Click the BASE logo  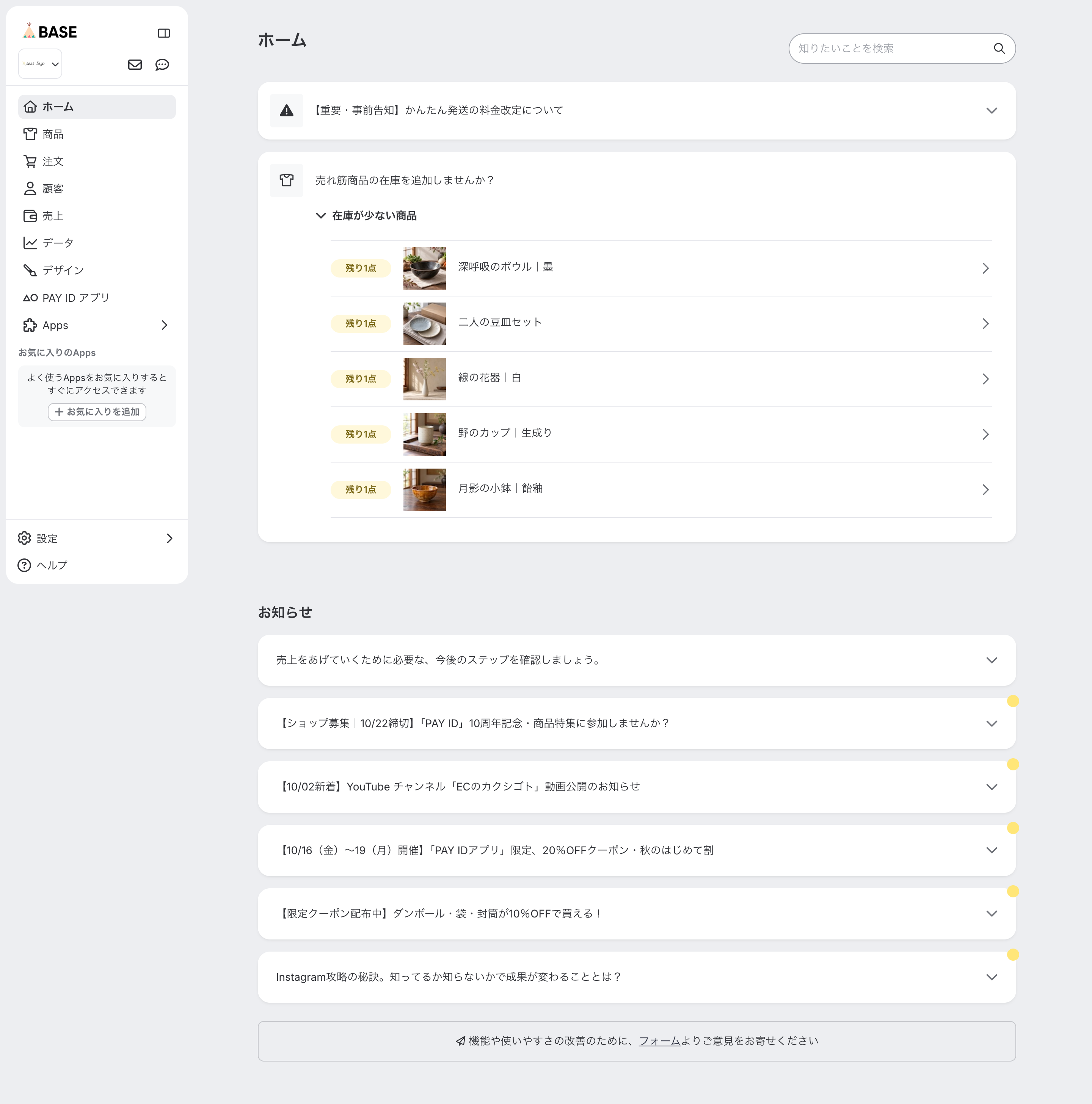pyautogui.click(x=50, y=31)
